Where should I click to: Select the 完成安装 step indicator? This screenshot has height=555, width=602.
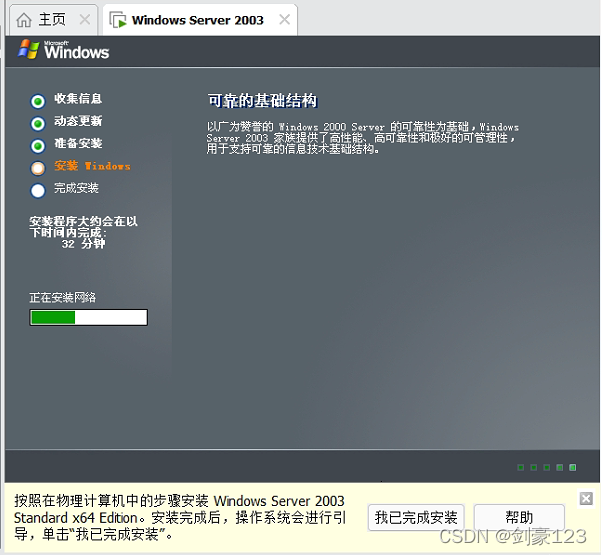[x=38, y=190]
